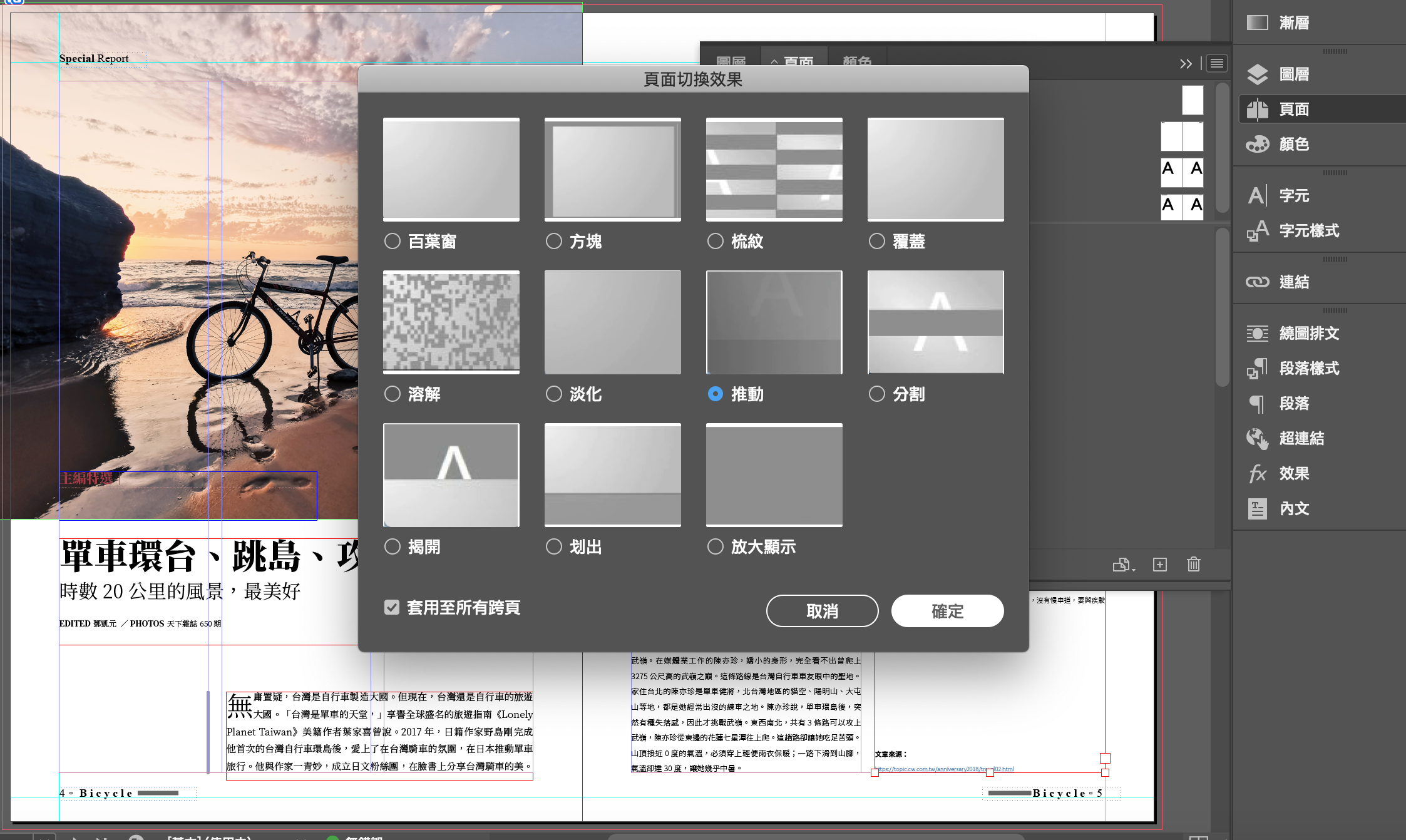Expand the panel with double chevron arrows
Screen dimensions: 1406x840
tap(1185, 64)
